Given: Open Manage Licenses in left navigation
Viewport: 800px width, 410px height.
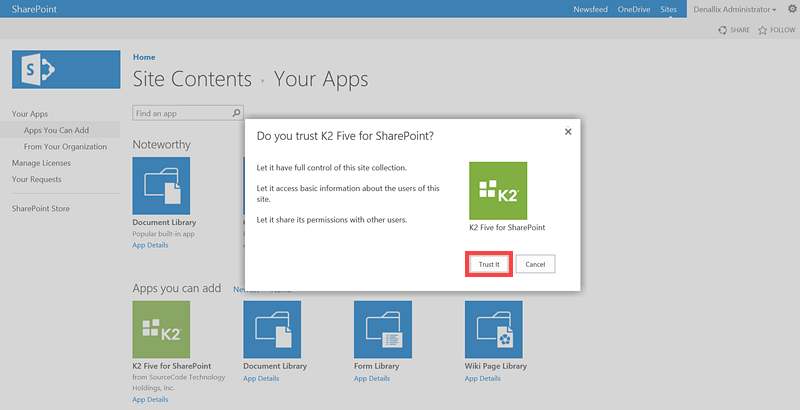Looking at the screenshot, I should pyautogui.click(x=41, y=162).
